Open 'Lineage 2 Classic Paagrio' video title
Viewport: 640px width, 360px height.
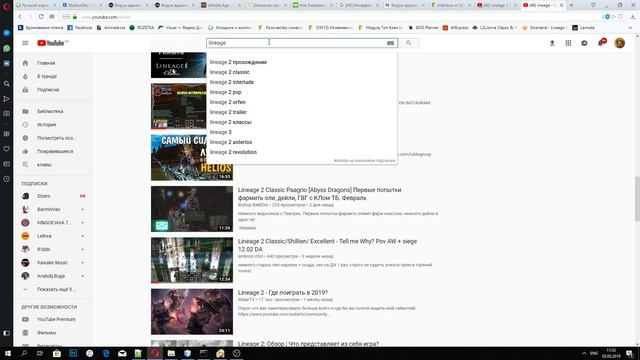pyautogui.click(x=320, y=194)
